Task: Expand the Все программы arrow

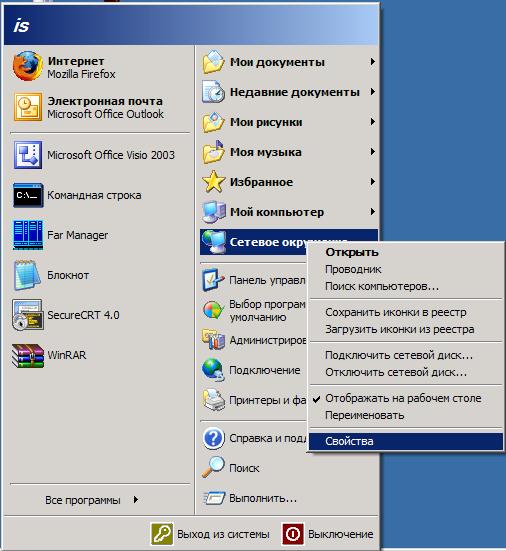Action: (x=136, y=499)
